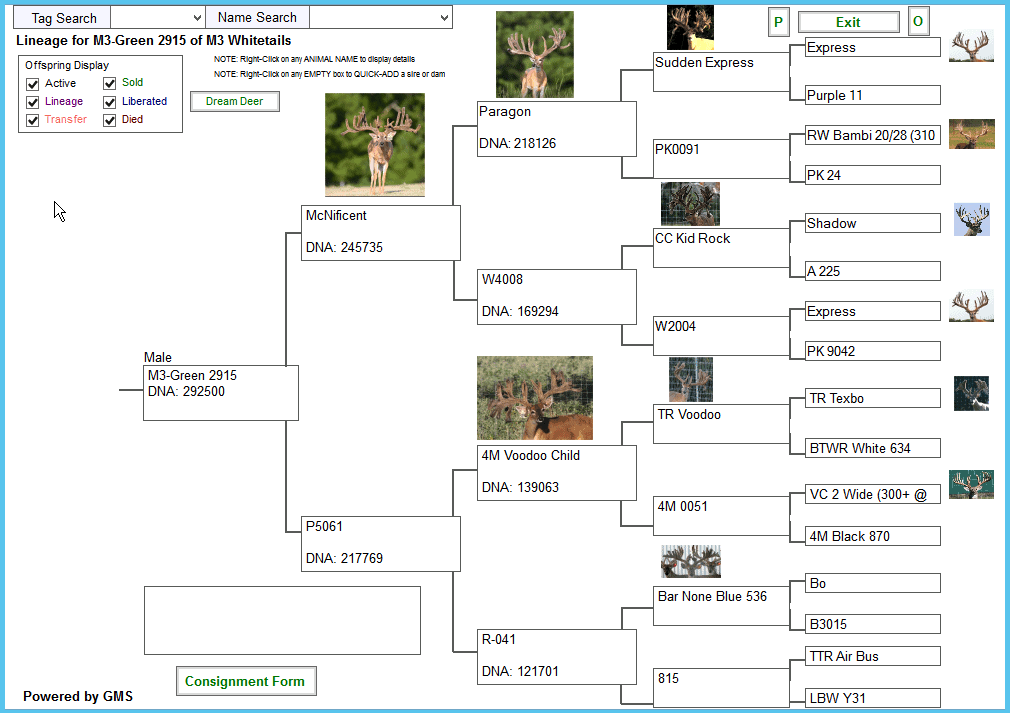Click the small O button
Screen dimensions: 1010x713
pos(918,22)
